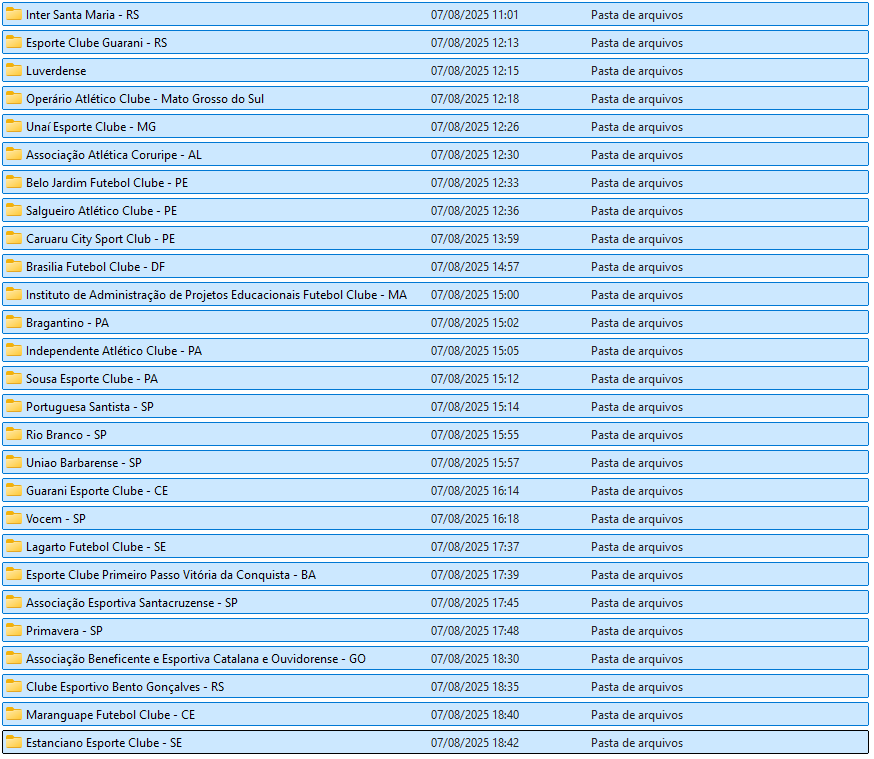Image resolution: width=874 pixels, height=759 pixels.
Task: Select folder icon of Instituto de Administração de Projetos
Action: [x=13, y=294]
